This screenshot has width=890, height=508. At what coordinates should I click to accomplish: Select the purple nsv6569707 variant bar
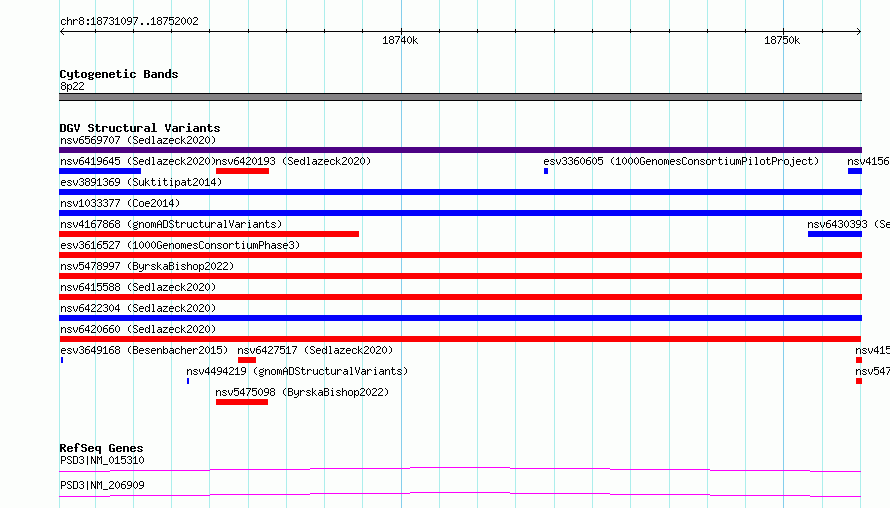pos(460,150)
